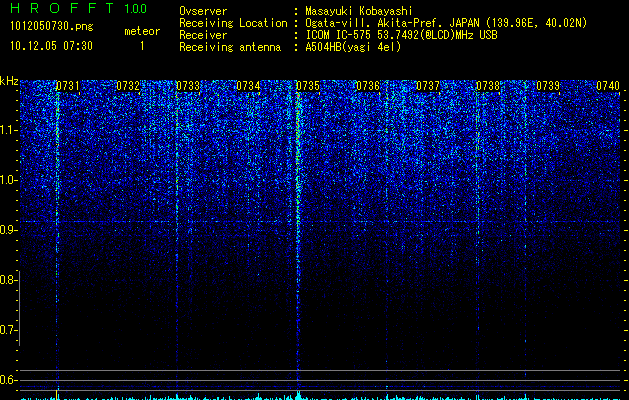Viewport: 629px width, 400px height.
Task: Click the Ogata-vill. Akita-Pref. JAPAN location text
Action: (446, 23)
